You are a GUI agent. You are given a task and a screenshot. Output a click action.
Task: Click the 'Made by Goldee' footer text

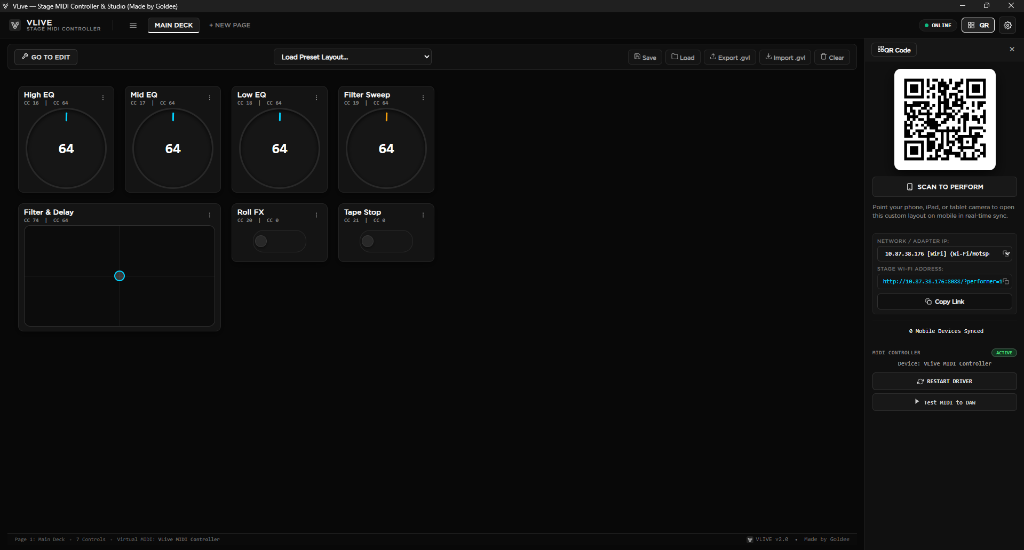click(x=827, y=540)
